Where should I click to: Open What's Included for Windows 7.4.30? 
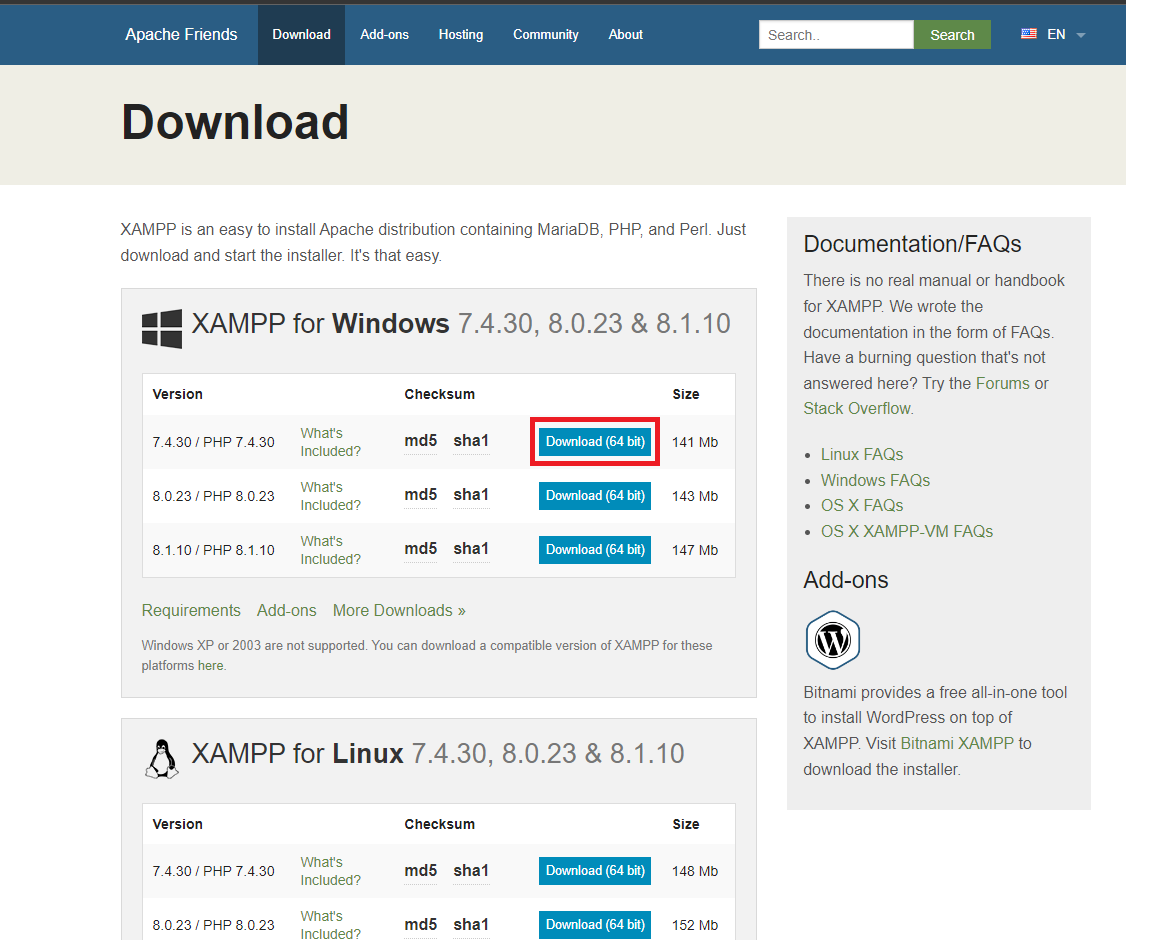[x=331, y=442]
